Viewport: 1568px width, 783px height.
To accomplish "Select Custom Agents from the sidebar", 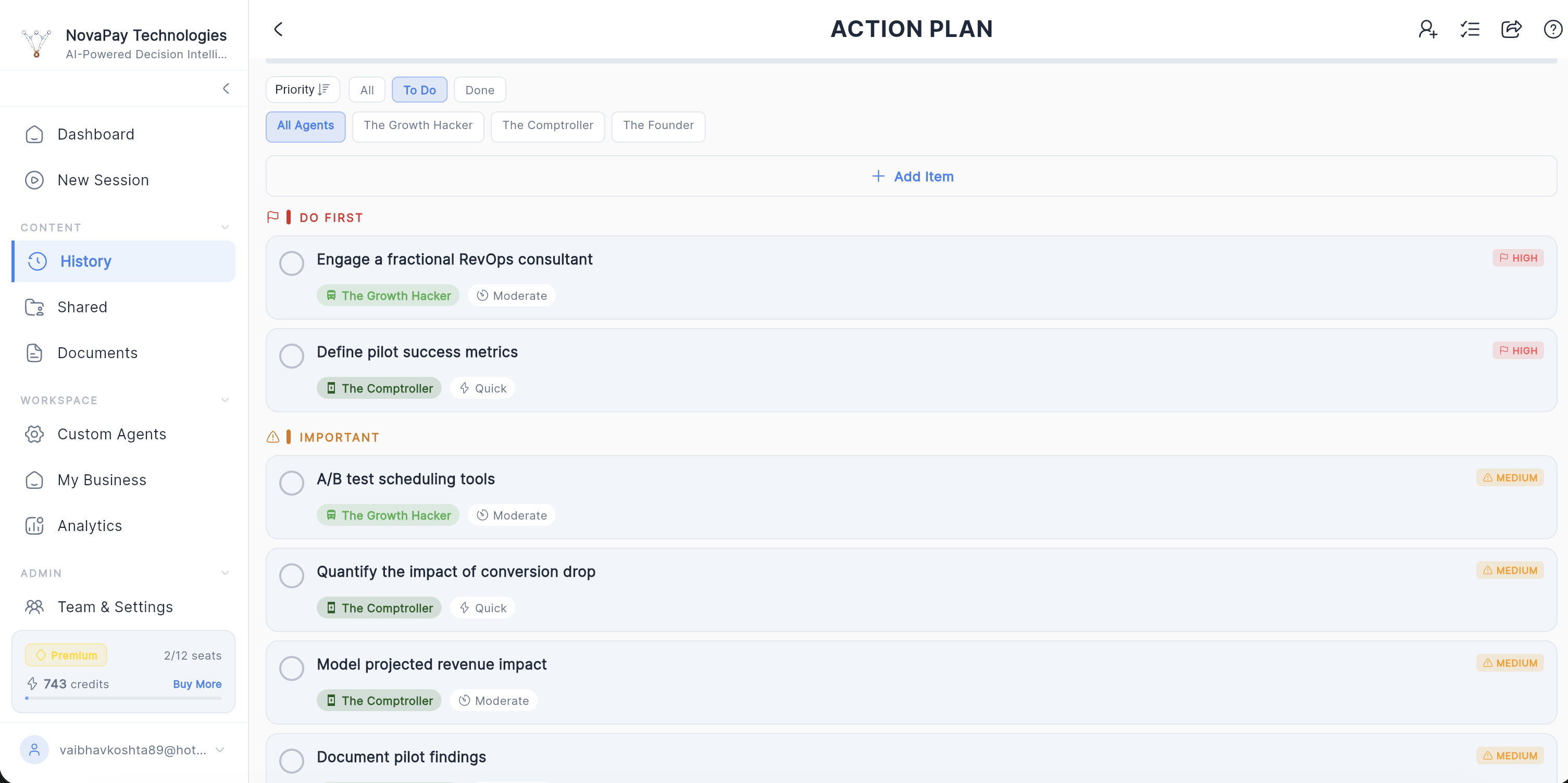I will pos(111,434).
